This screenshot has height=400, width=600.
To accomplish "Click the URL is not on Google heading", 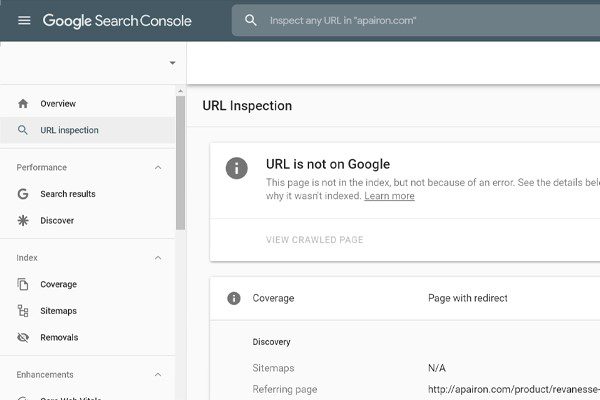I will (x=328, y=164).
